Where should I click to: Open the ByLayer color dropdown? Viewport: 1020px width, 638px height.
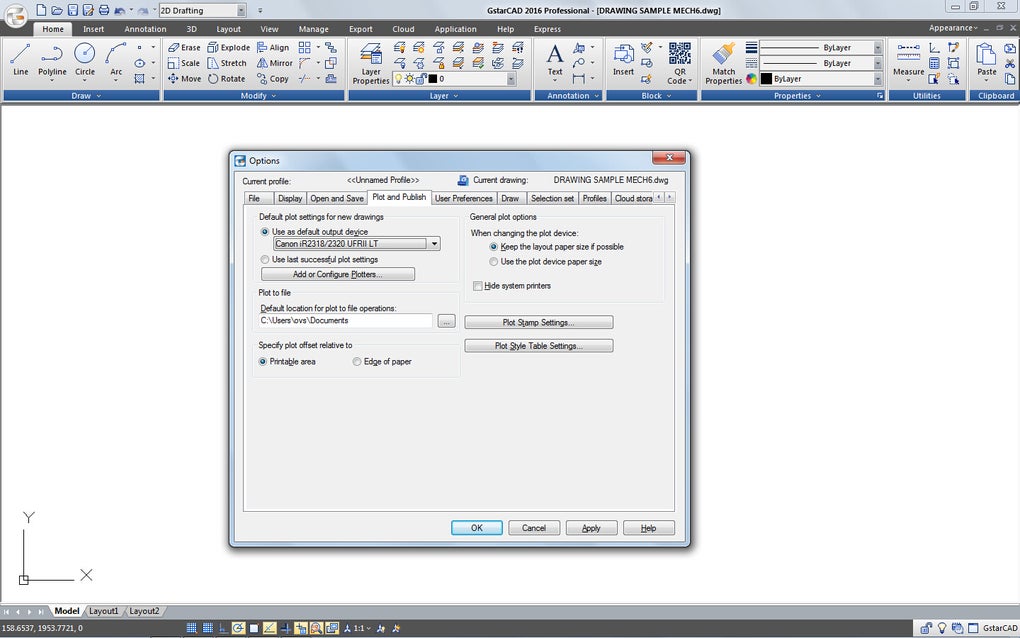[878, 79]
